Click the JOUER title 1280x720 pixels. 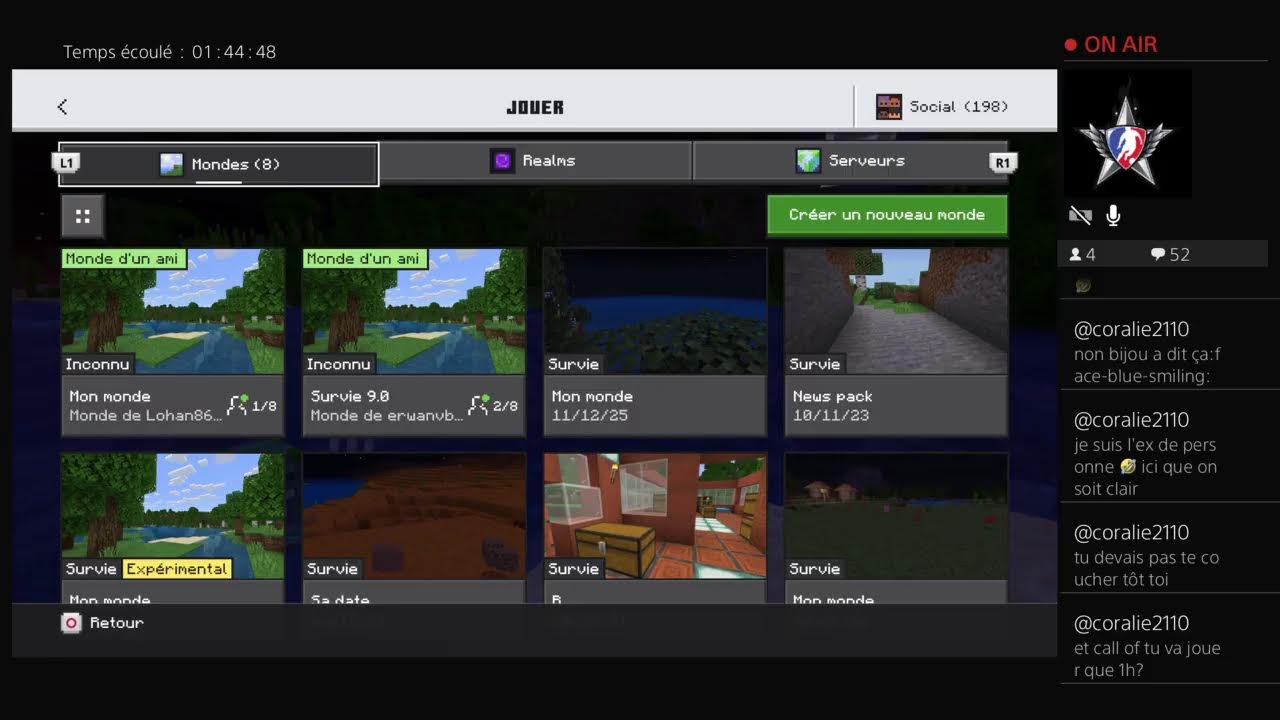point(535,107)
